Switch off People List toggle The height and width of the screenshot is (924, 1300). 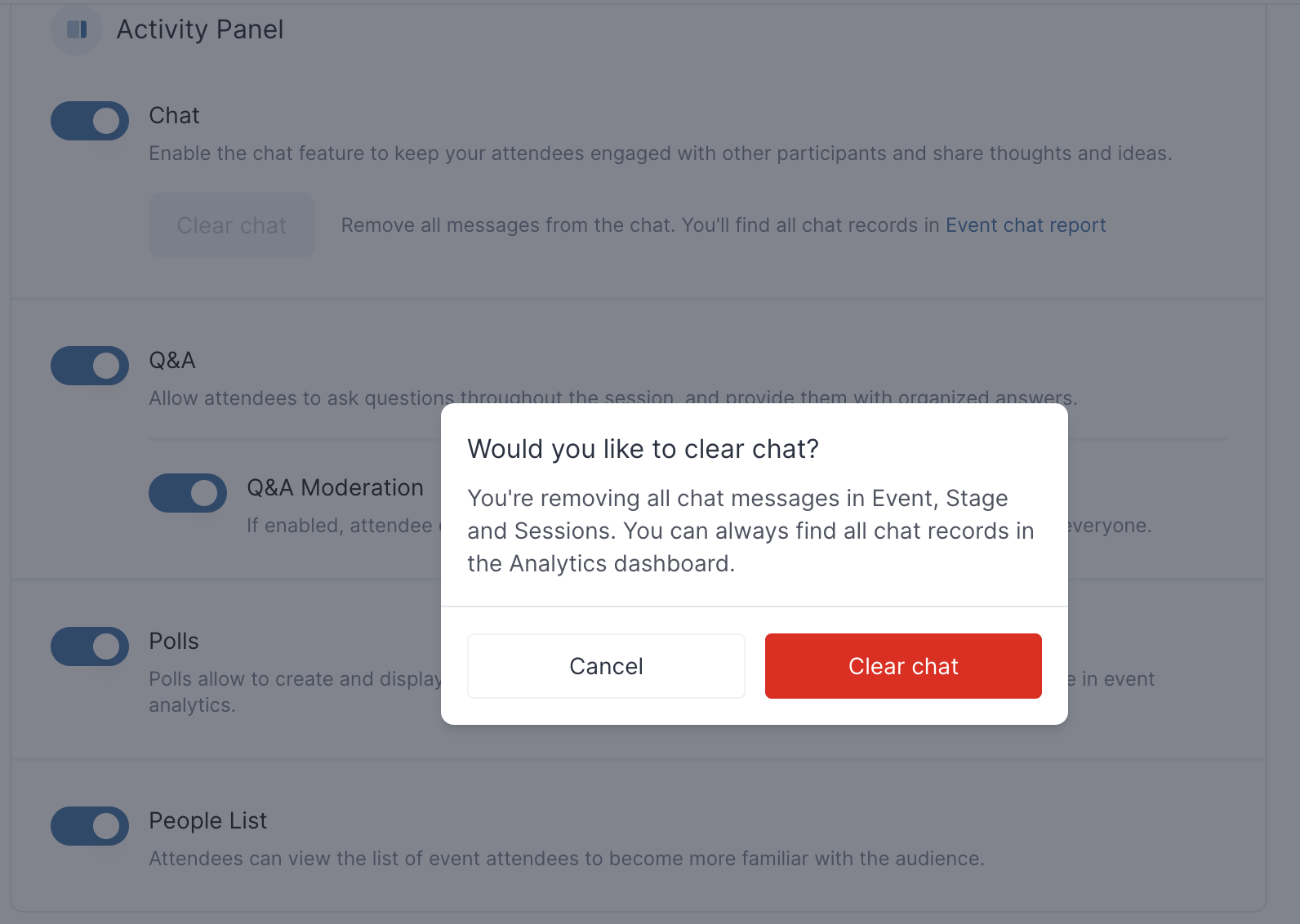(x=90, y=826)
